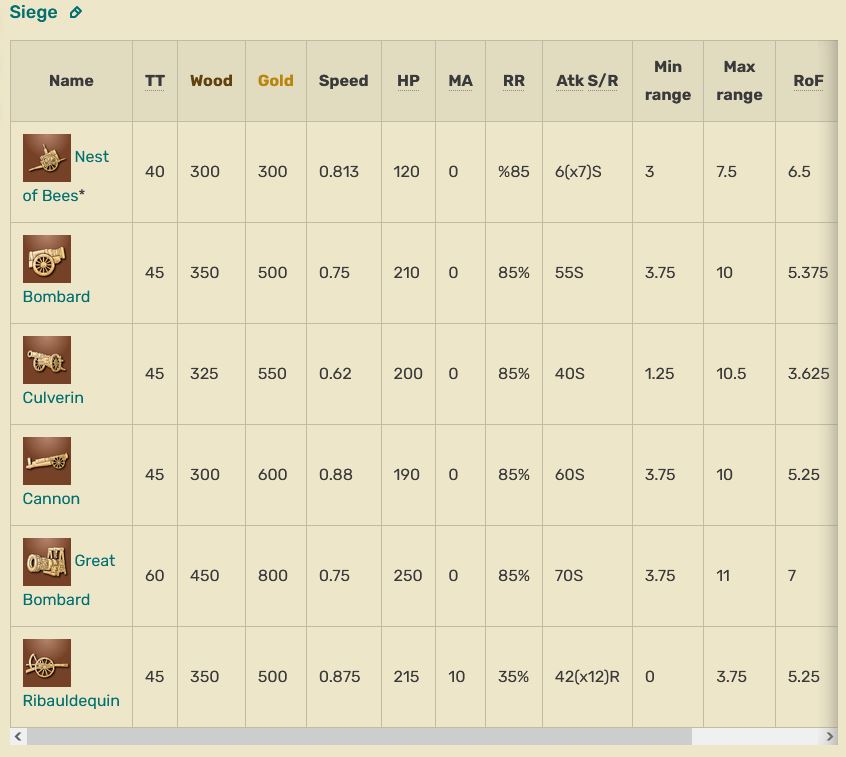Select the 800 gold cost for Great Bombard
Viewport: 846px width, 757px height.
tap(272, 575)
